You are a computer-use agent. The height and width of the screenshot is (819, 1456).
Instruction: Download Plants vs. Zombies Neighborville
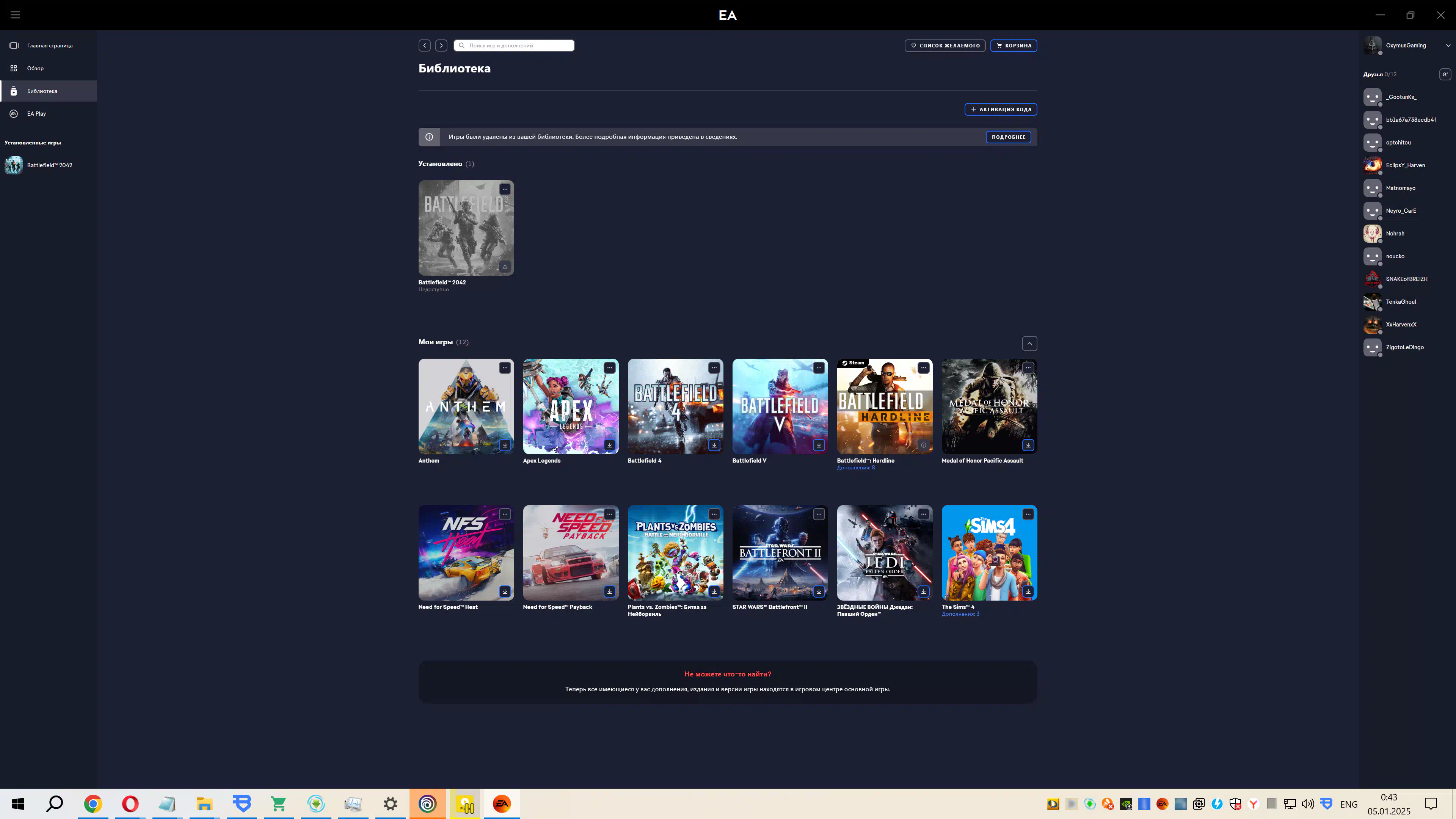pos(714,591)
